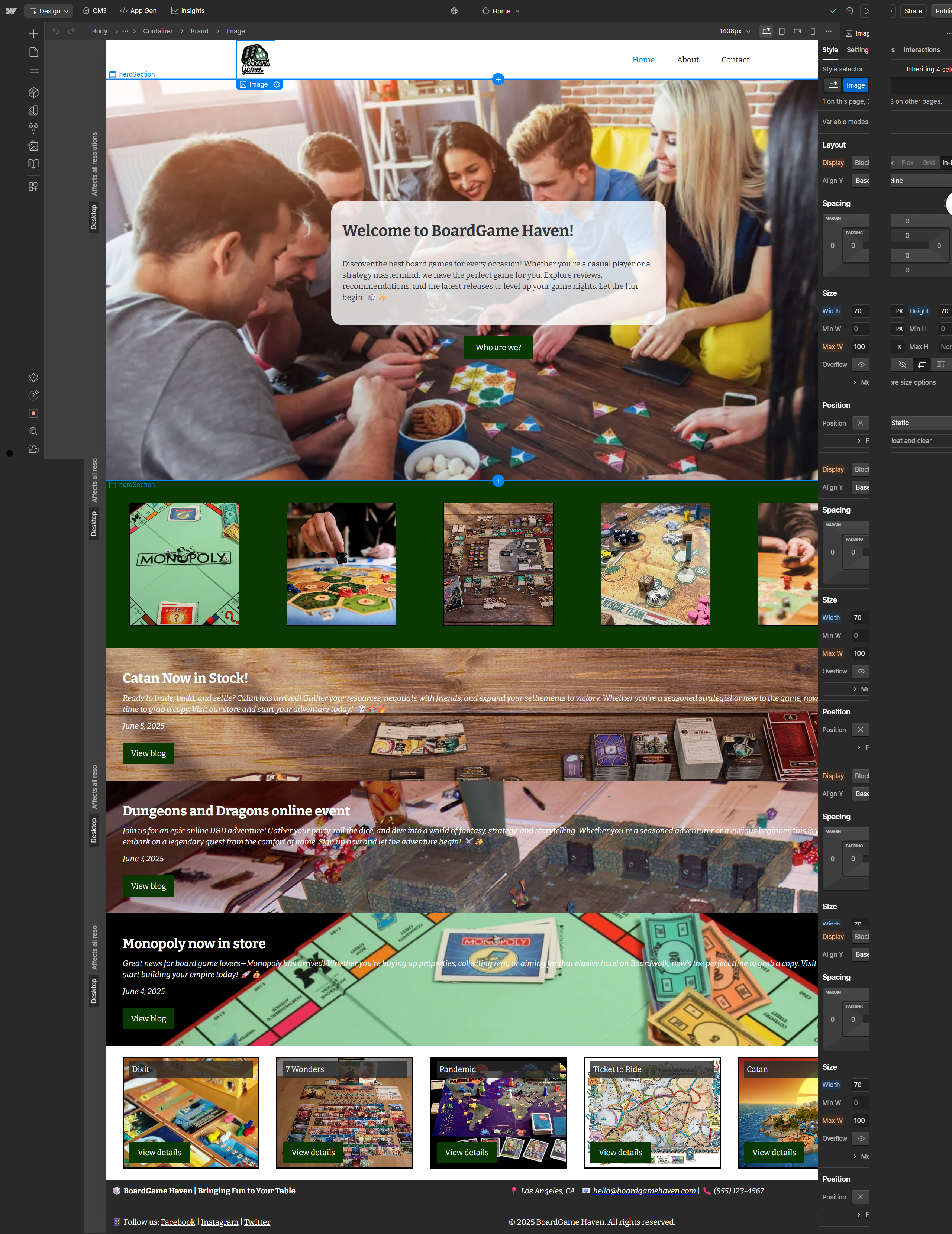Viewport: 952px width, 1234px height.
Task: Switch to the Settings tab
Action: (x=858, y=50)
